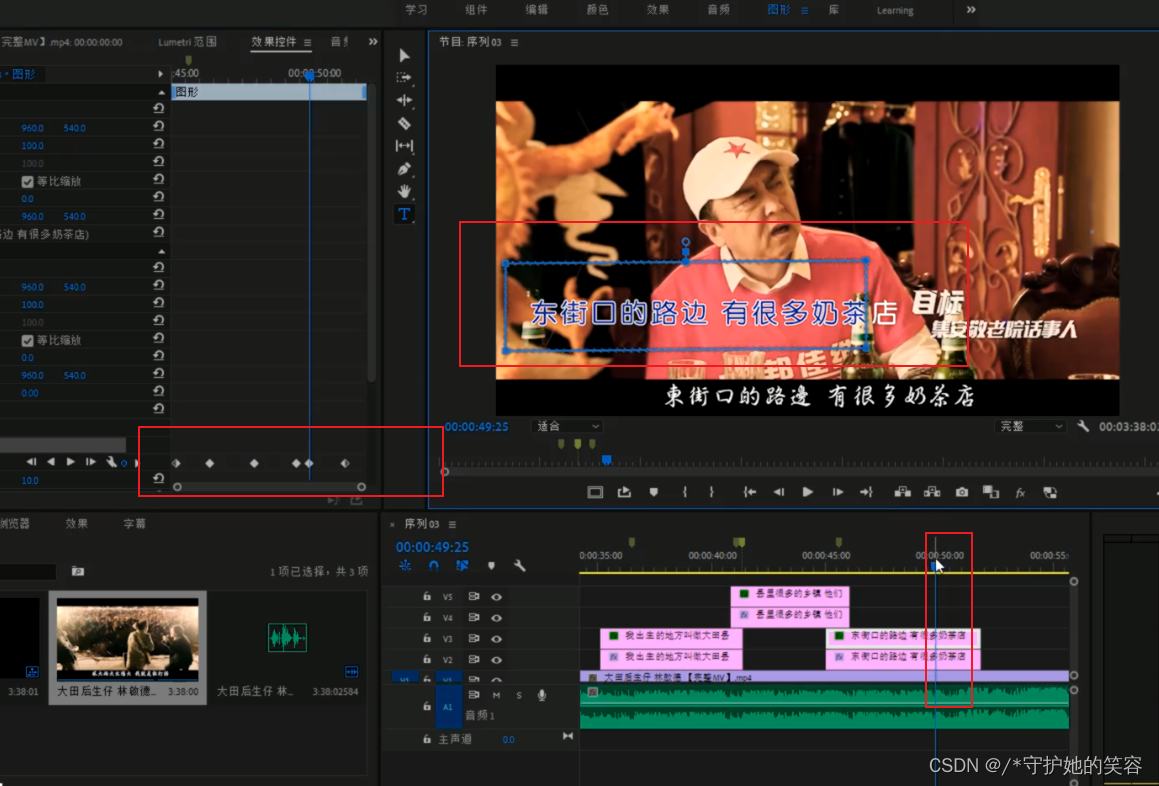Click the Mark In brace button
The height and width of the screenshot is (786, 1159).
tap(685, 492)
